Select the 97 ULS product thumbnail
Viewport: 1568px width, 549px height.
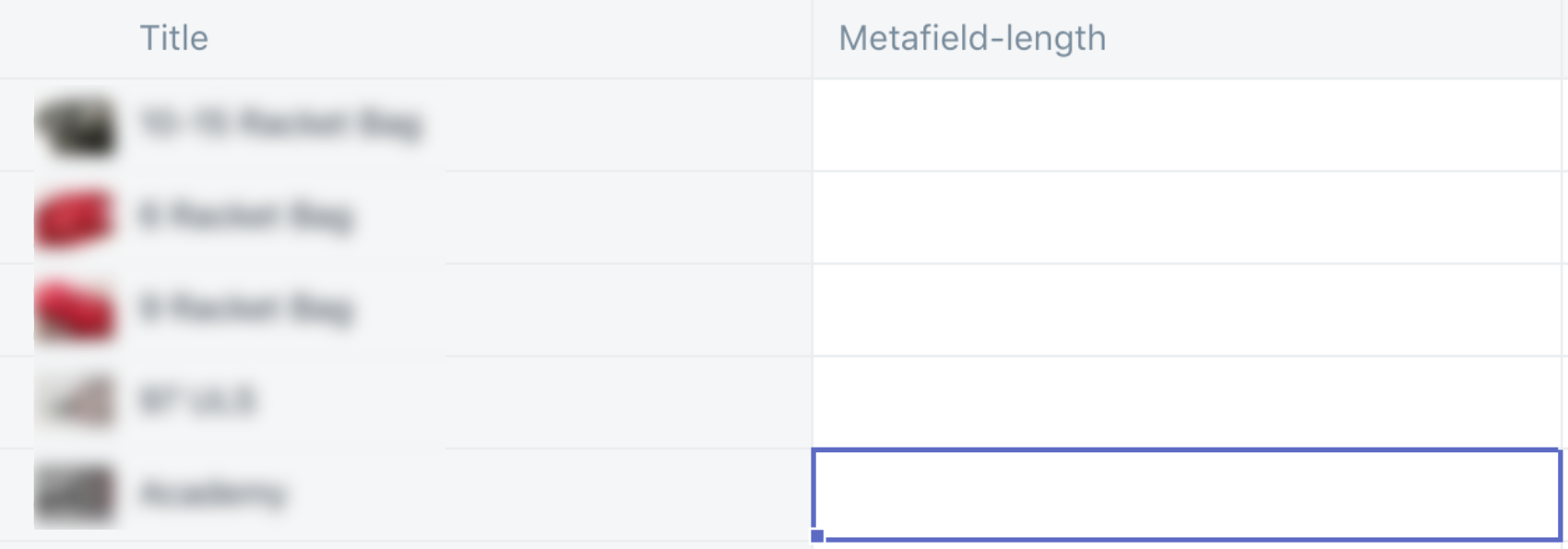[76, 400]
